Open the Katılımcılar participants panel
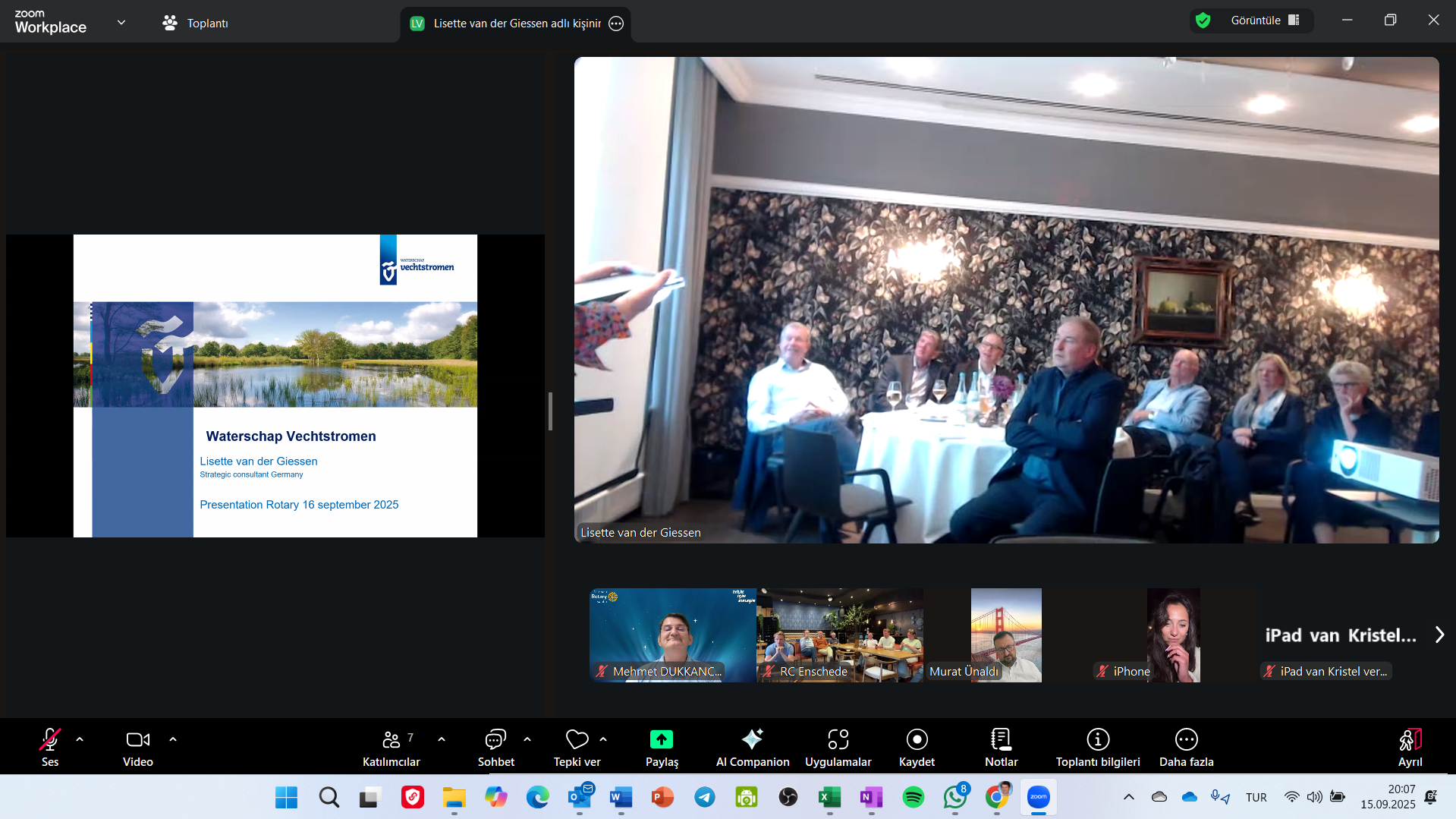 pos(392,746)
